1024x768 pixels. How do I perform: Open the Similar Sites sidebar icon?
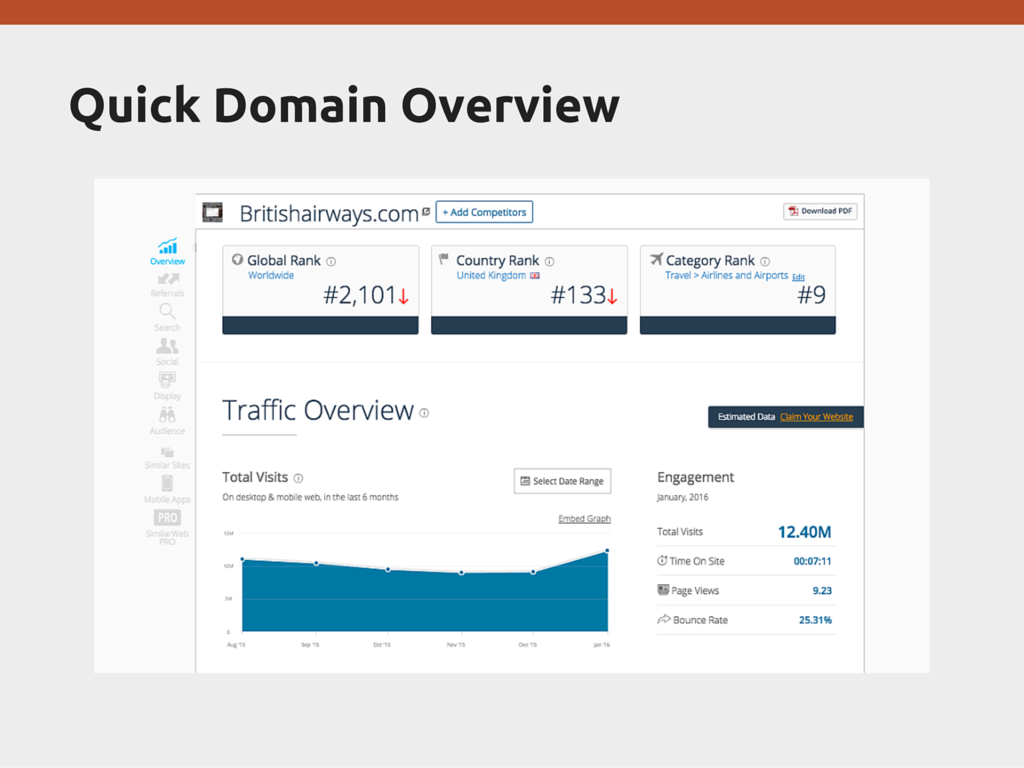point(167,452)
